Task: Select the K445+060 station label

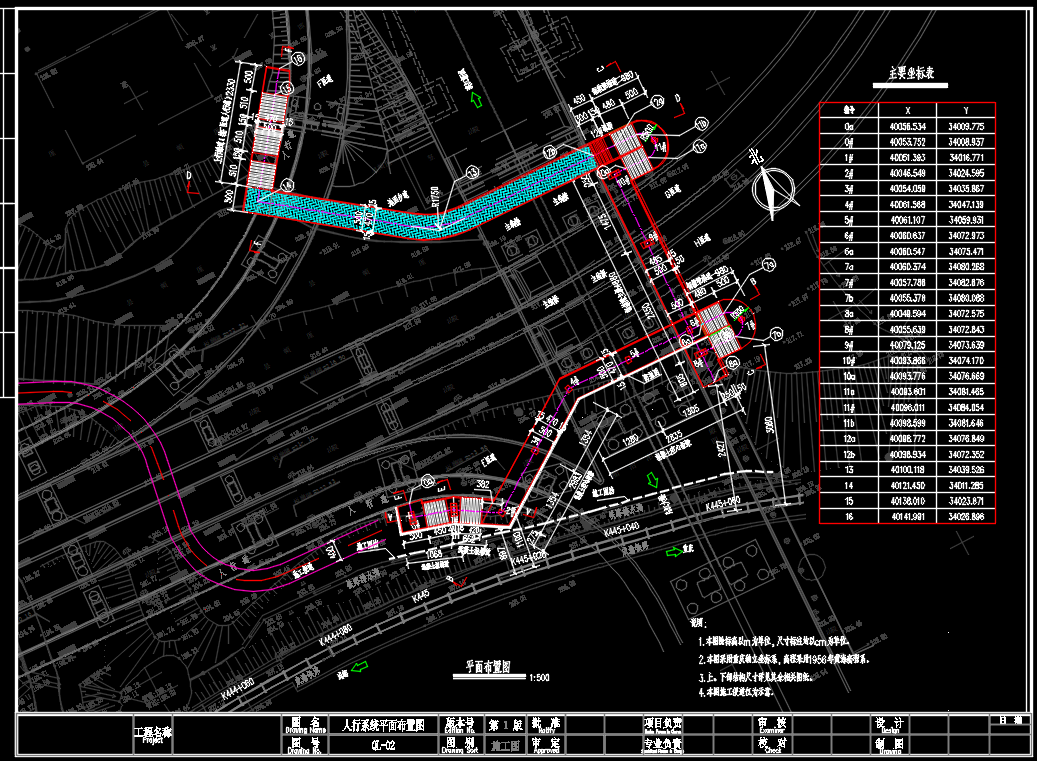Action: coord(722,504)
